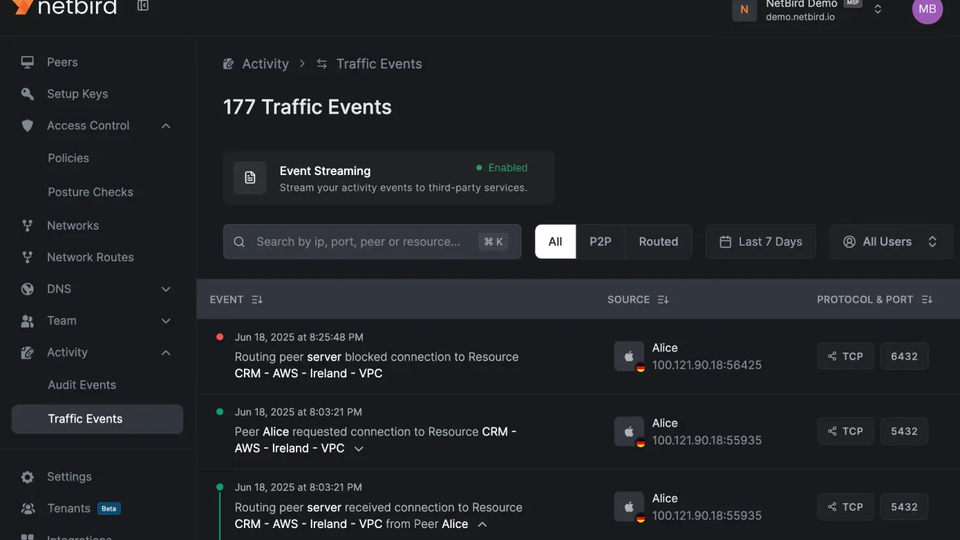Viewport: 960px width, 540px height.
Task: Focus the search by ip, port, peer field
Action: point(372,242)
